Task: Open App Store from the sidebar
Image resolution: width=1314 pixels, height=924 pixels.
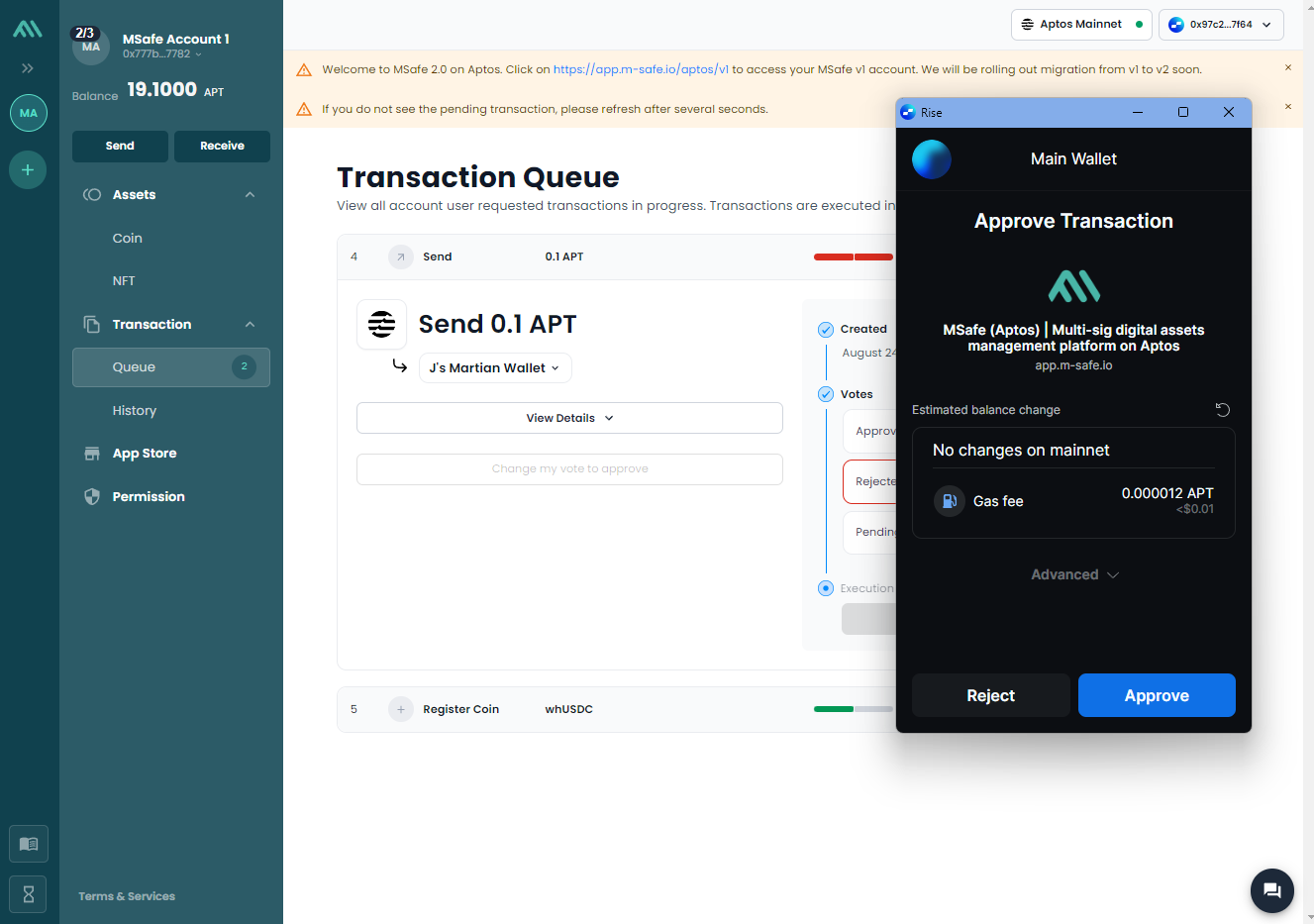Action: [145, 454]
